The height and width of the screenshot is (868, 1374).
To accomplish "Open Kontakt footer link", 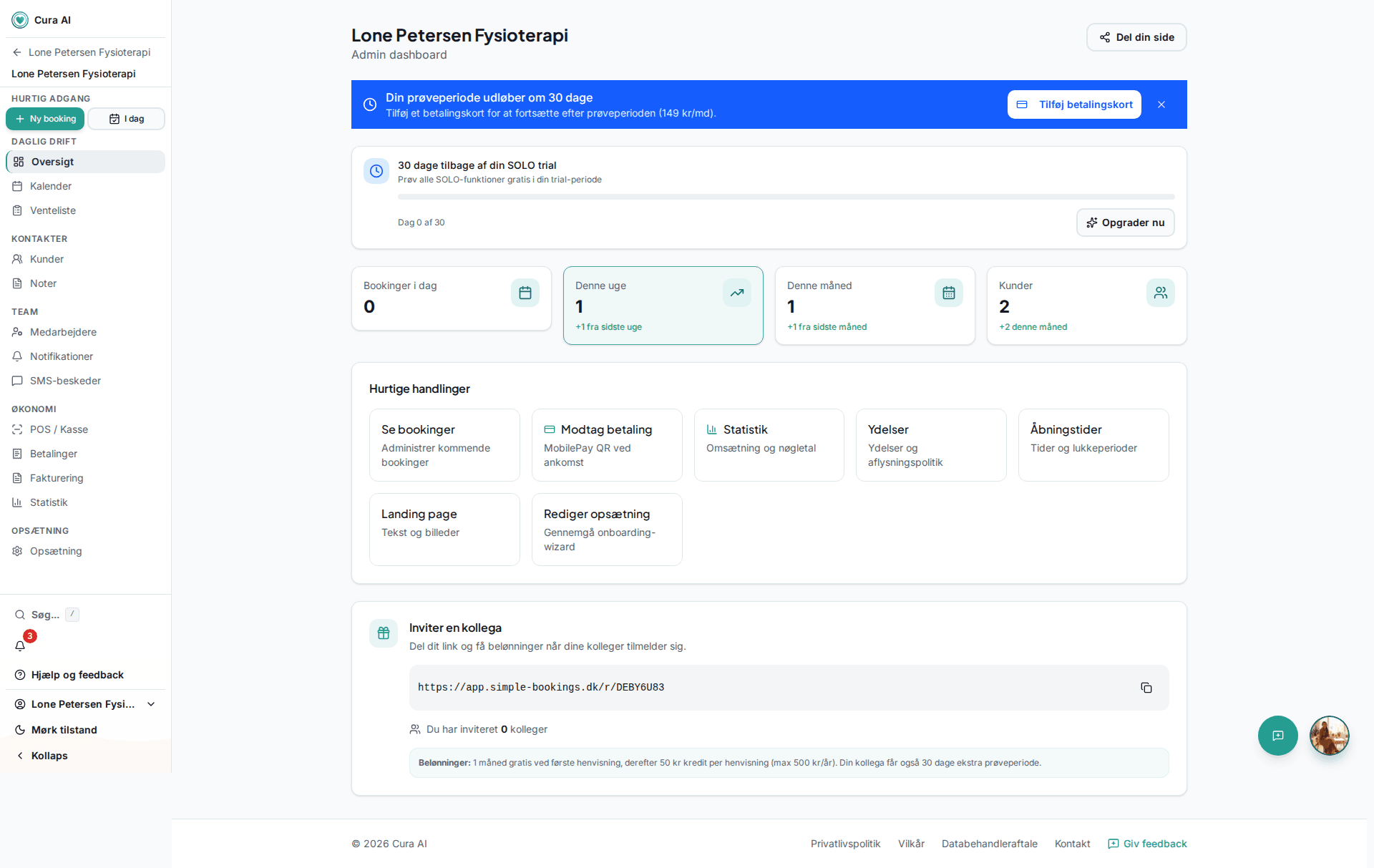I will coord(1073,844).
